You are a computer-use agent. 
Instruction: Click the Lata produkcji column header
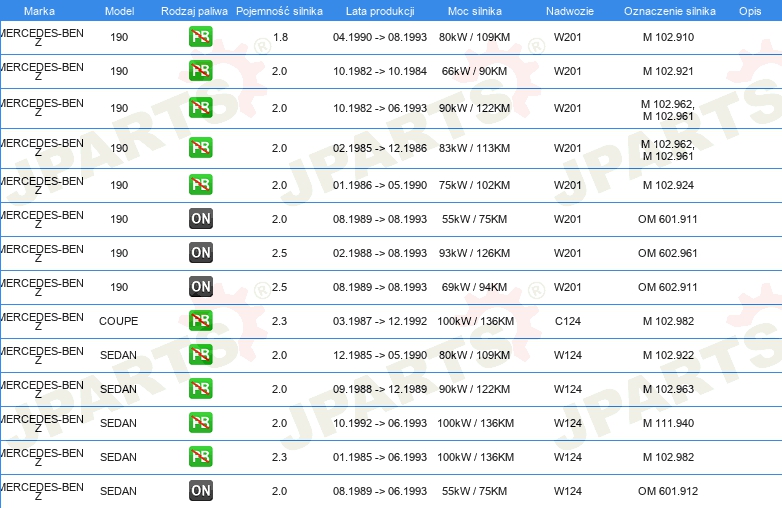tap(380, 11)
